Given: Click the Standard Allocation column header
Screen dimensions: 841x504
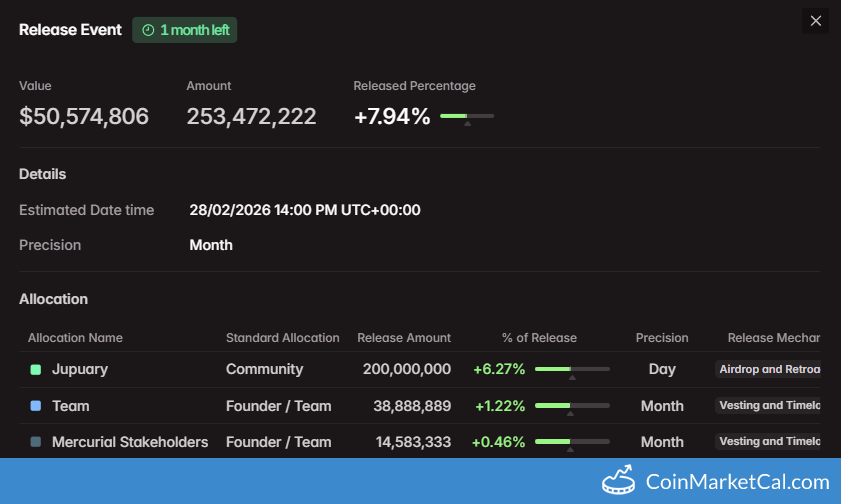Looking at the screenshot, I should [283, 338].
